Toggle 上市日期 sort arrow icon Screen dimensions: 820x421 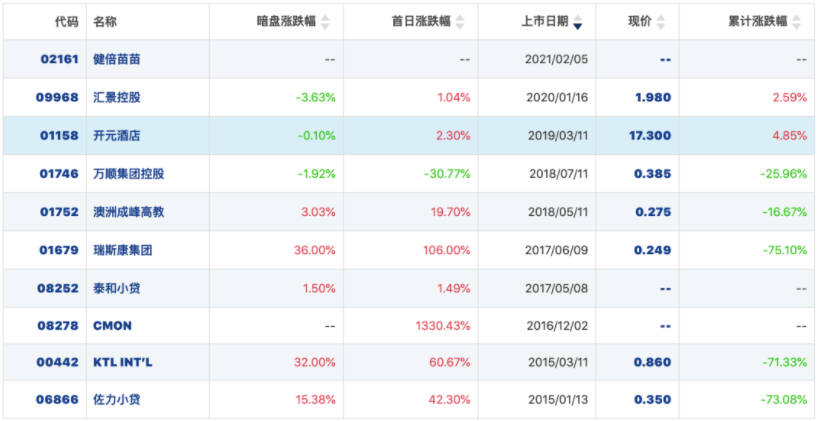click(577, 22)
